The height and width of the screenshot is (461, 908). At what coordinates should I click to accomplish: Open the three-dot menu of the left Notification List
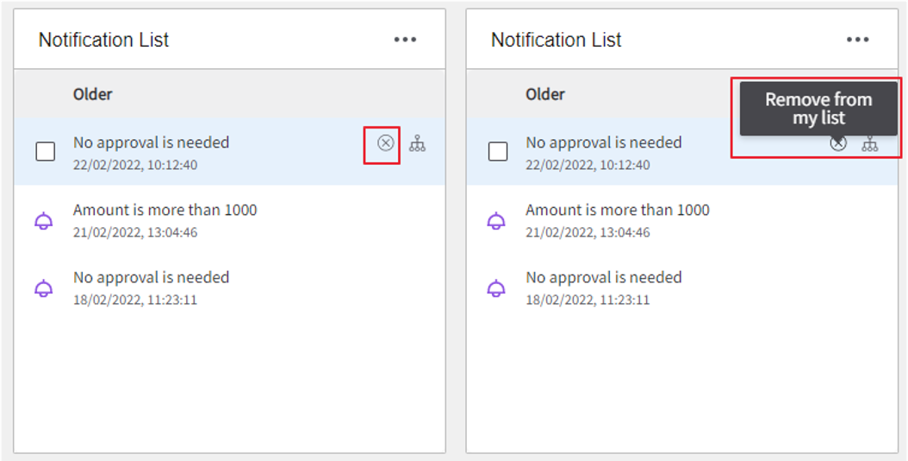point(405,39)
